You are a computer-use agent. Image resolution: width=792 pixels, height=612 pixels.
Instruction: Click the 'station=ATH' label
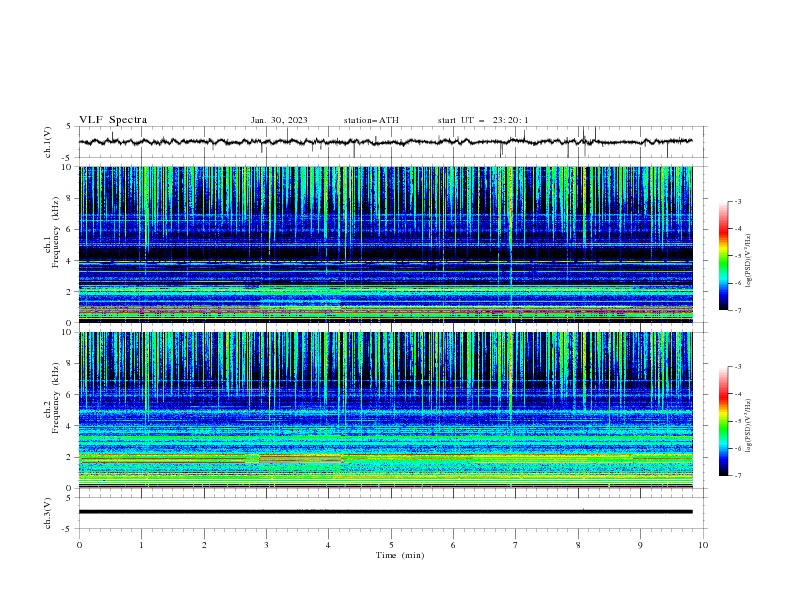371,120
